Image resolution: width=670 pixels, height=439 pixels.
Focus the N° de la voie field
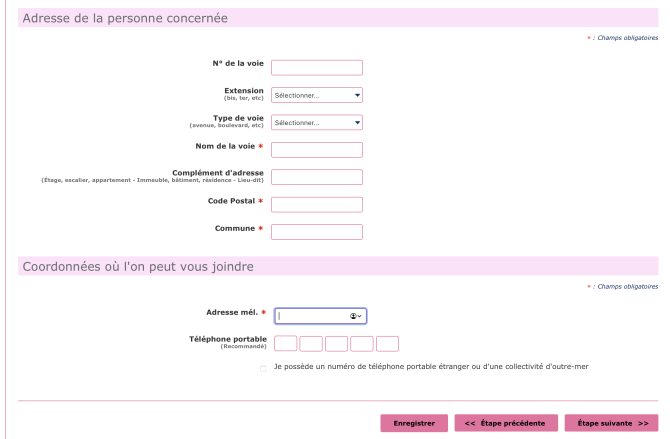(x=316, y=68)
